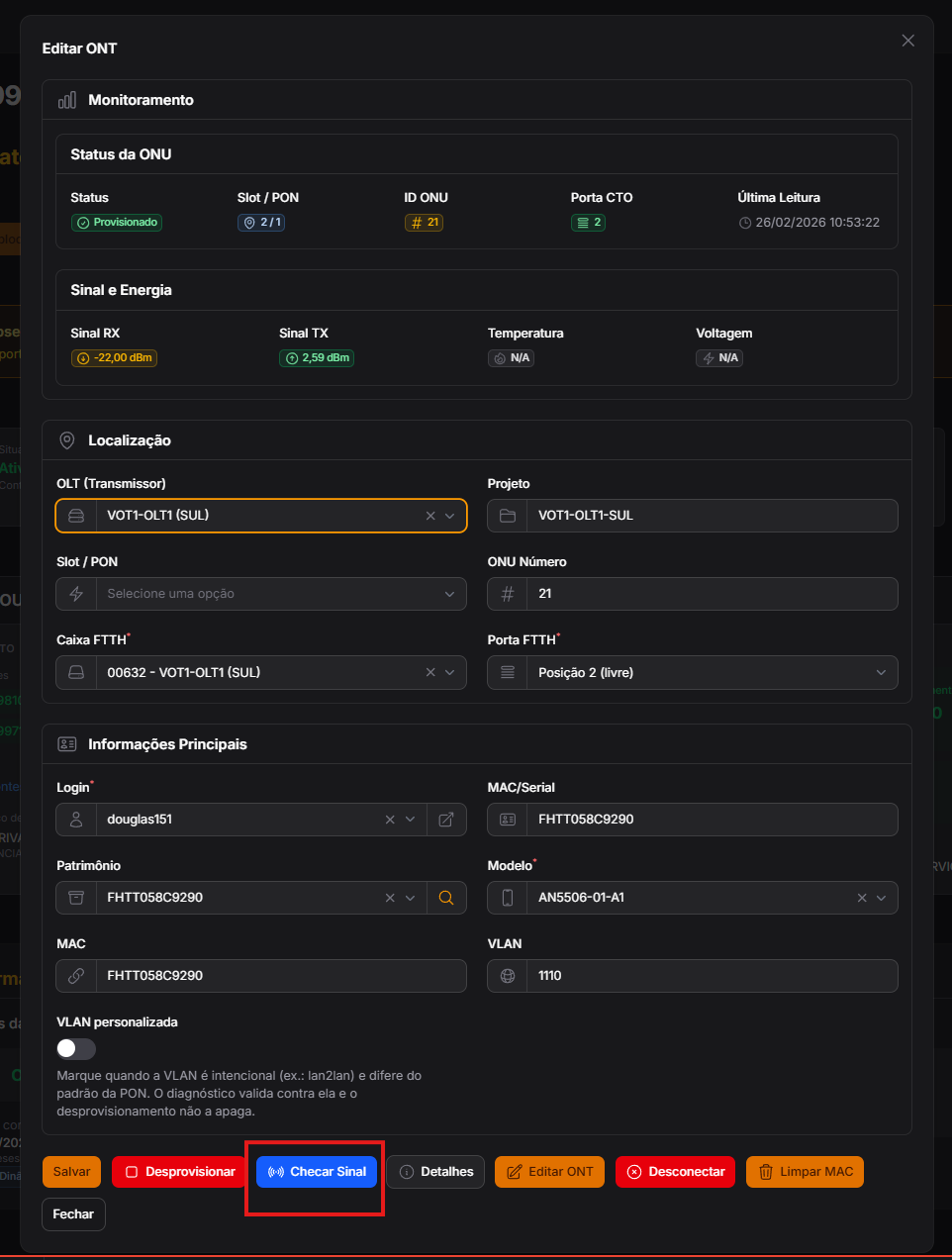Clear the OLT (Transmissor) selection with X
Viewport: 952px width, 1260px height.
click(x=430, y=516)
